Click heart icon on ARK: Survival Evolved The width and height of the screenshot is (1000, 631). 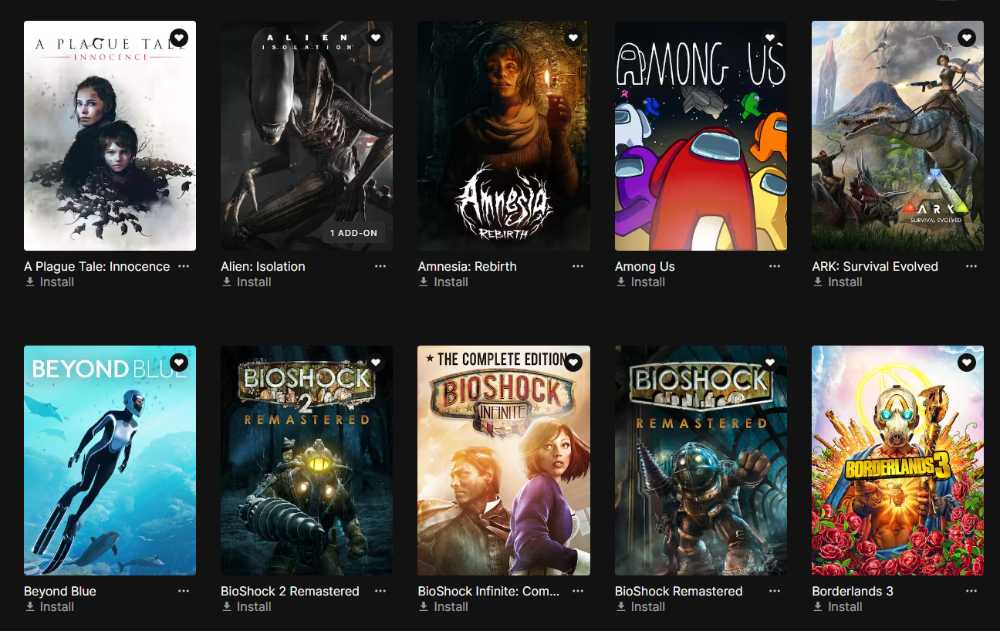(x=967, y=38)
